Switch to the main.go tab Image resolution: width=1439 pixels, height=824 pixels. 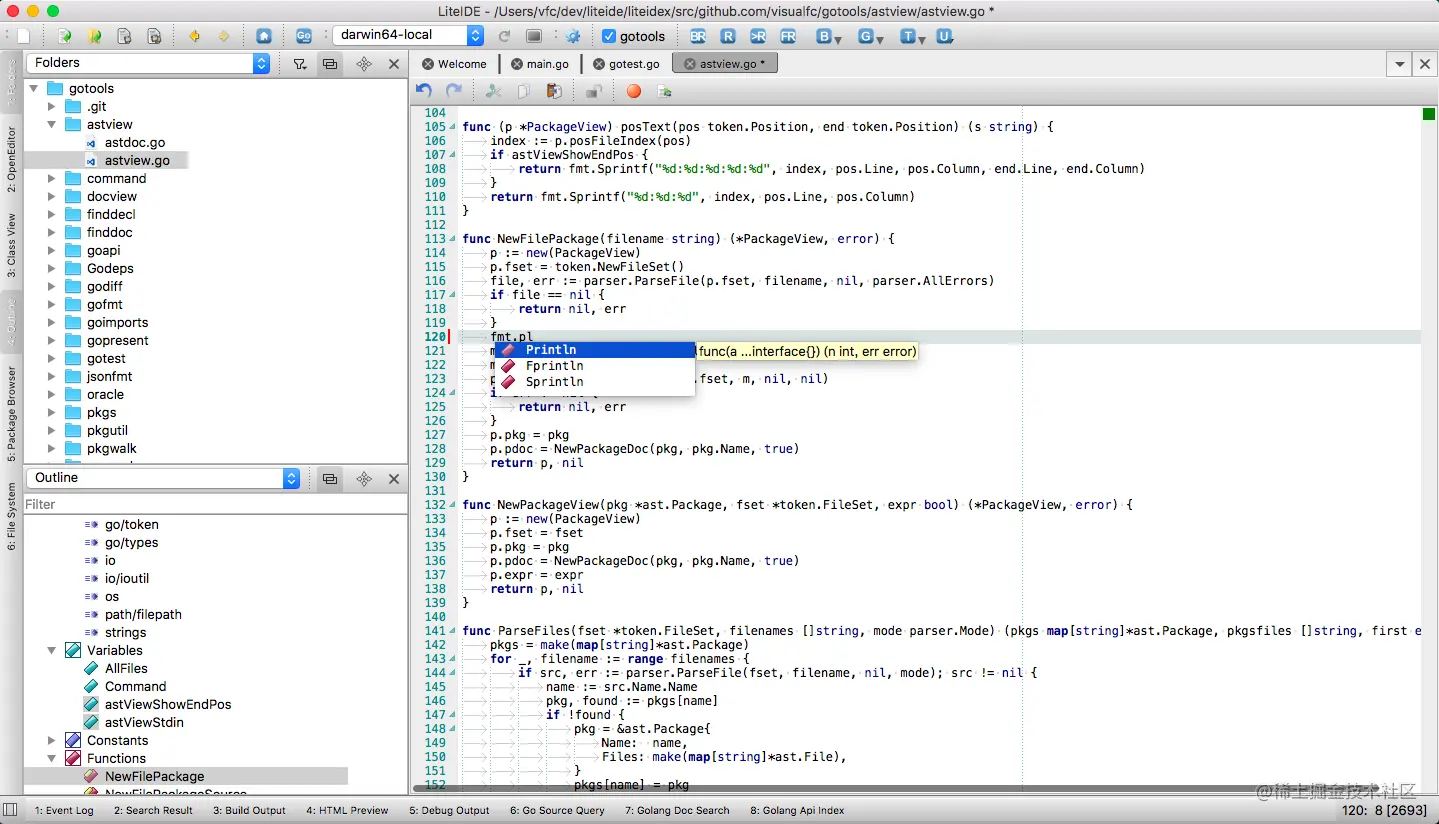tap(540, 64)
